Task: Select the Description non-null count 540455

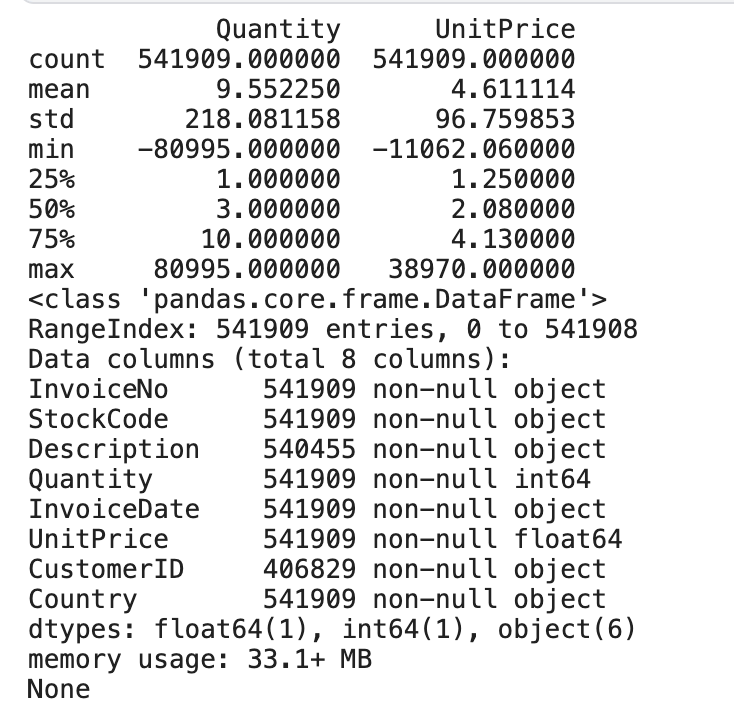Action: 309,449
